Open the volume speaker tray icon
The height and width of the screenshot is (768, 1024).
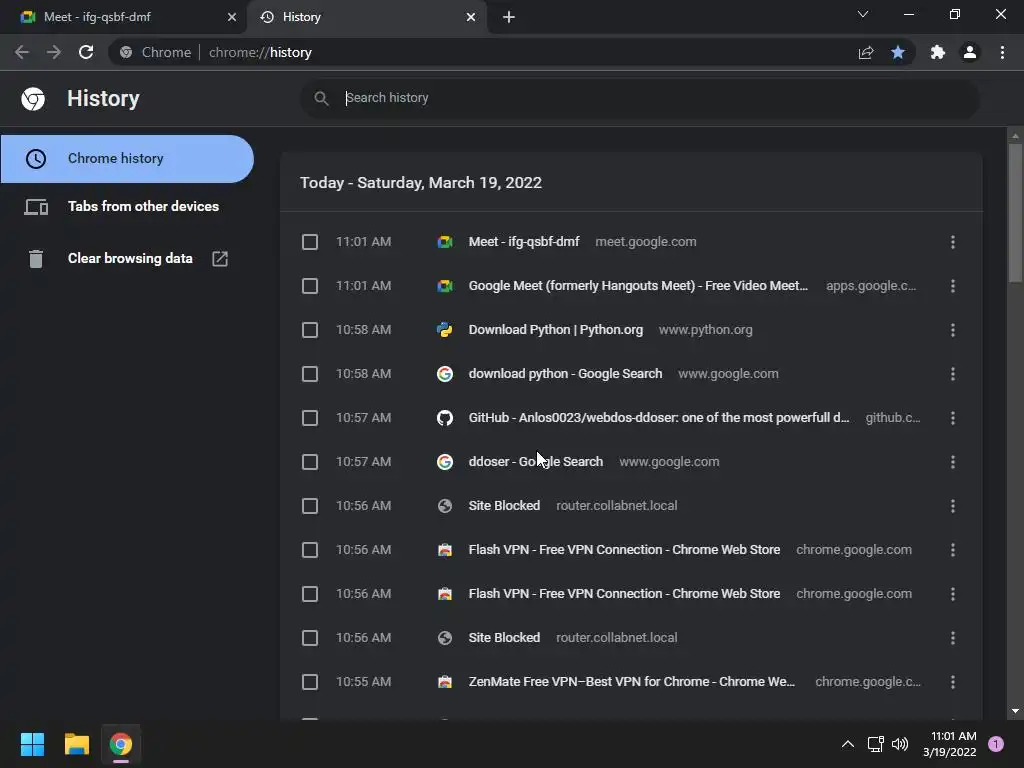pyautogui.click(x=900, y=744)
